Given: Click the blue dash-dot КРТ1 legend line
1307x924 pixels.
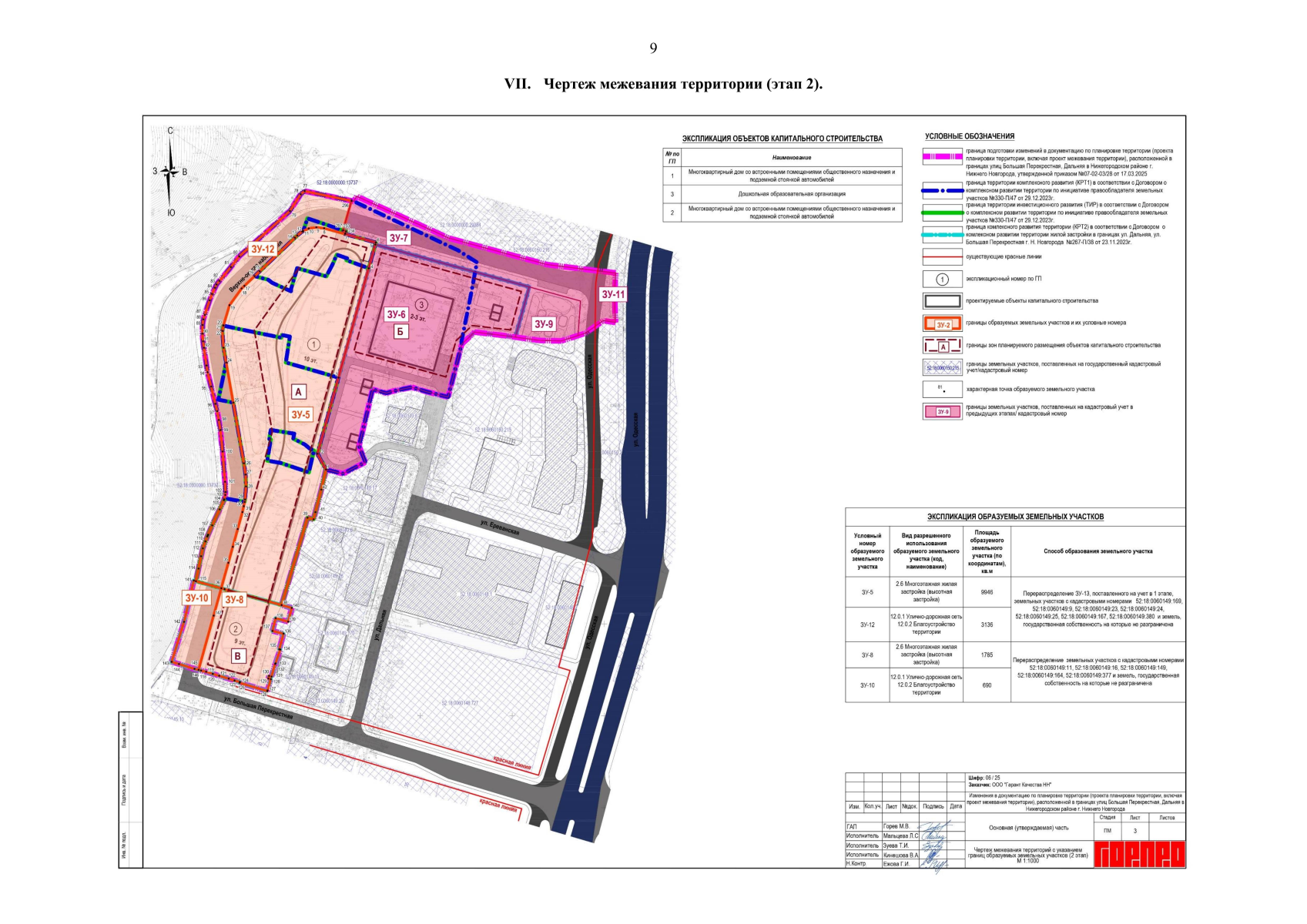Looking at the screenshot, I should (x=942, y=190).
